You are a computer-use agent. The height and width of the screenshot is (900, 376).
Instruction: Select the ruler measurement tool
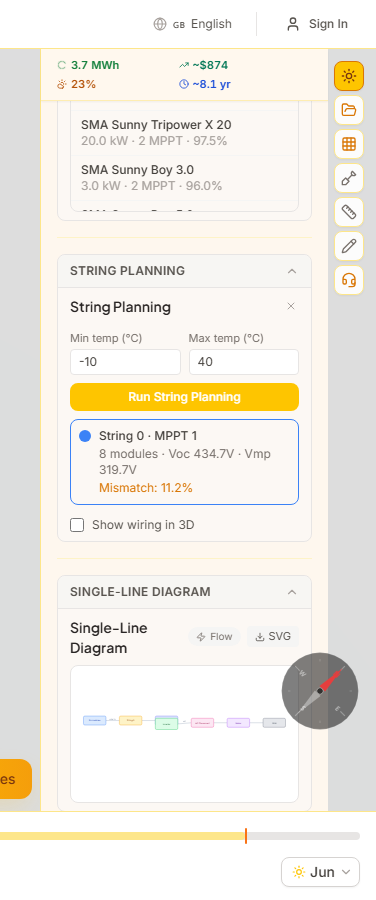click(349, 212)
